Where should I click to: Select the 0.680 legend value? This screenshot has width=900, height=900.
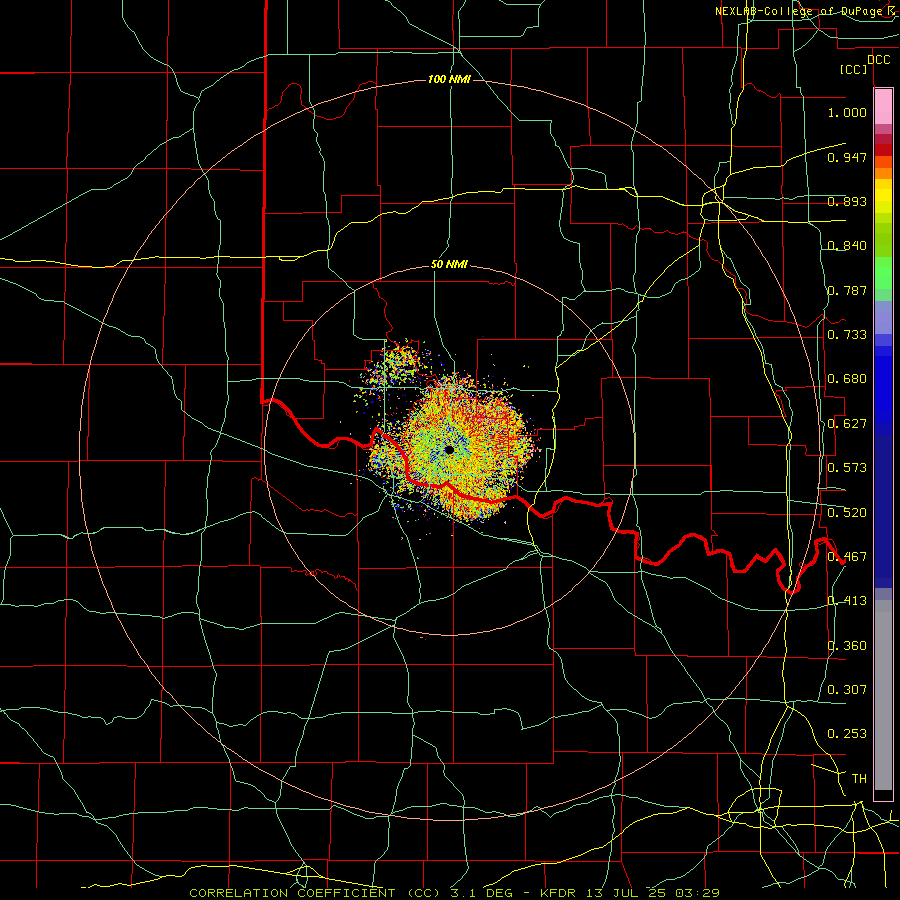click(847, 379)
